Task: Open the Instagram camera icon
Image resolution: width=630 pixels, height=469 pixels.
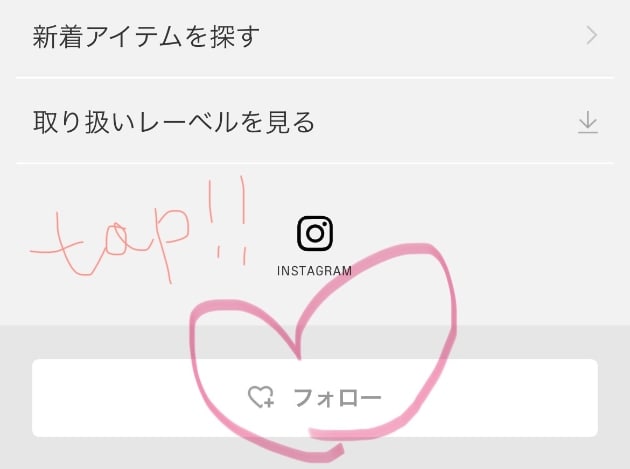Action: coord(315,233)
